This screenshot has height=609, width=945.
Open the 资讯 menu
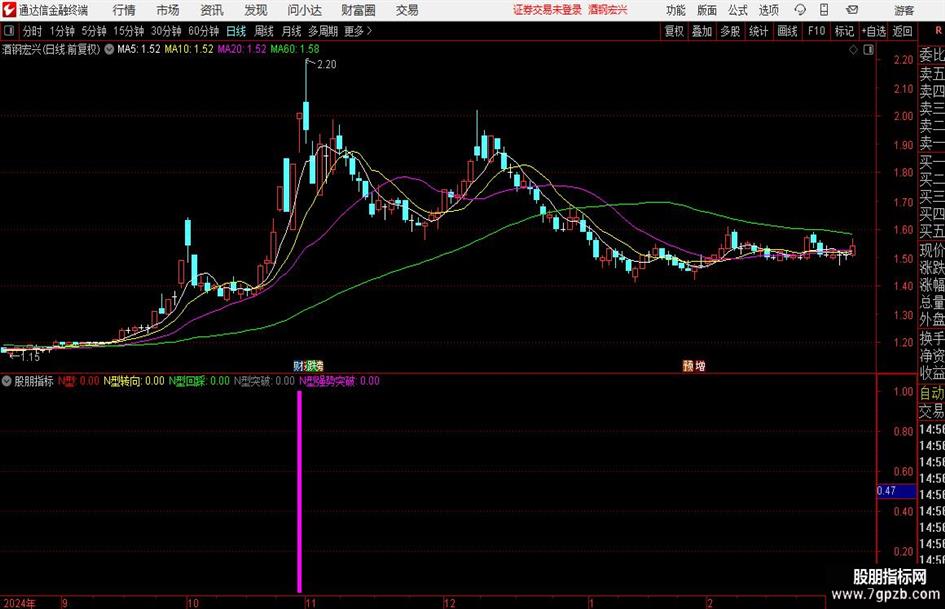tap(212, 10)
